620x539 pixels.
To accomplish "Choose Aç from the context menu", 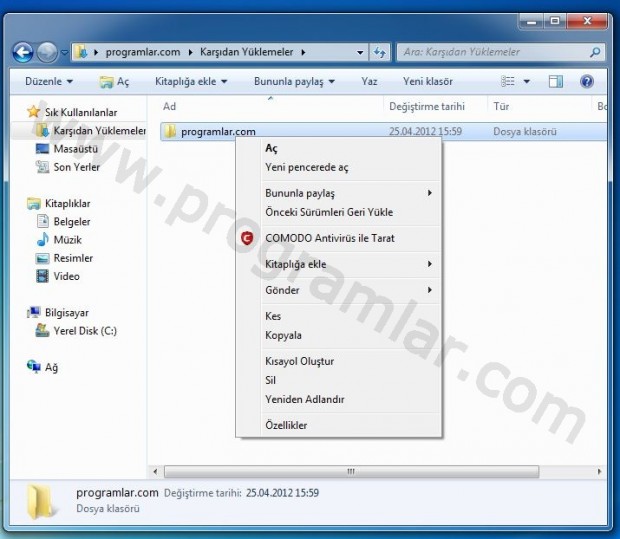I will 338,148.
